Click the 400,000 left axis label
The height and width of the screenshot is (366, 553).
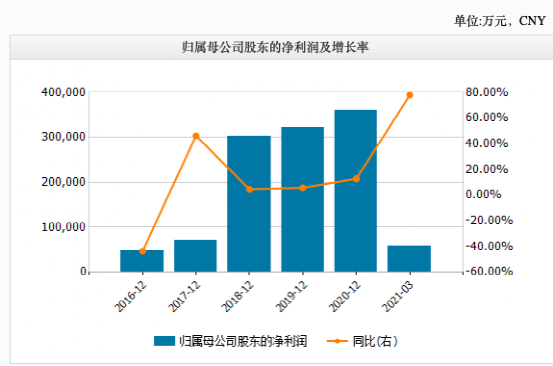[63, 92]
